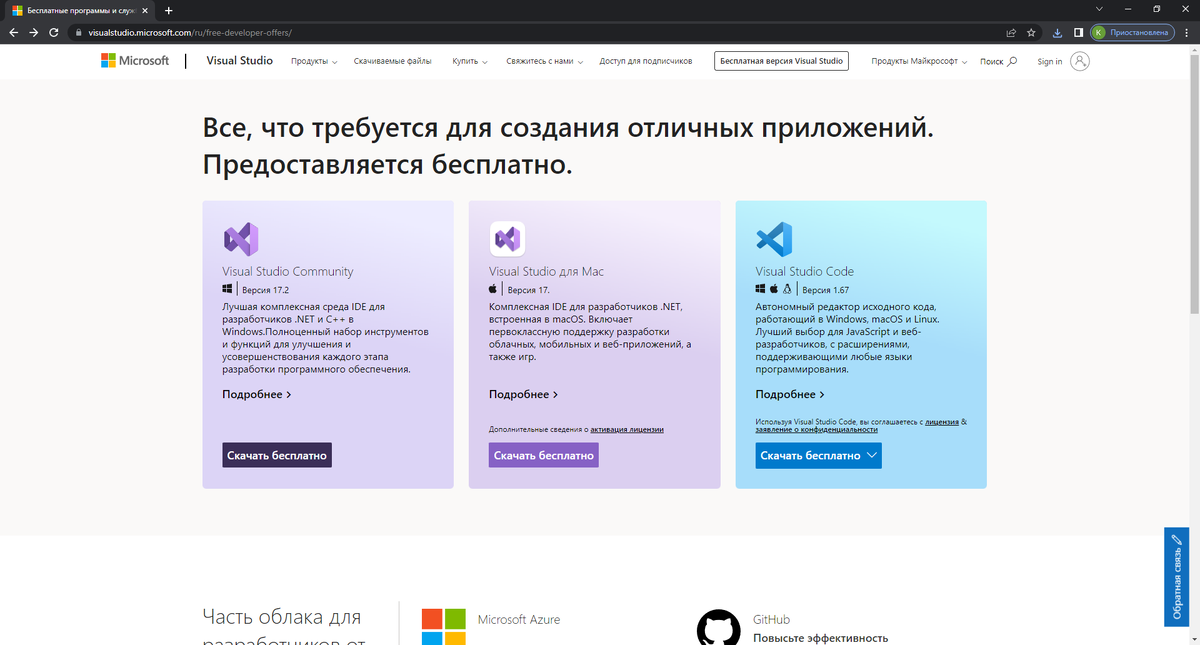Open Скачать бесплатно dropdown for VS Code

tap(819, 455)
